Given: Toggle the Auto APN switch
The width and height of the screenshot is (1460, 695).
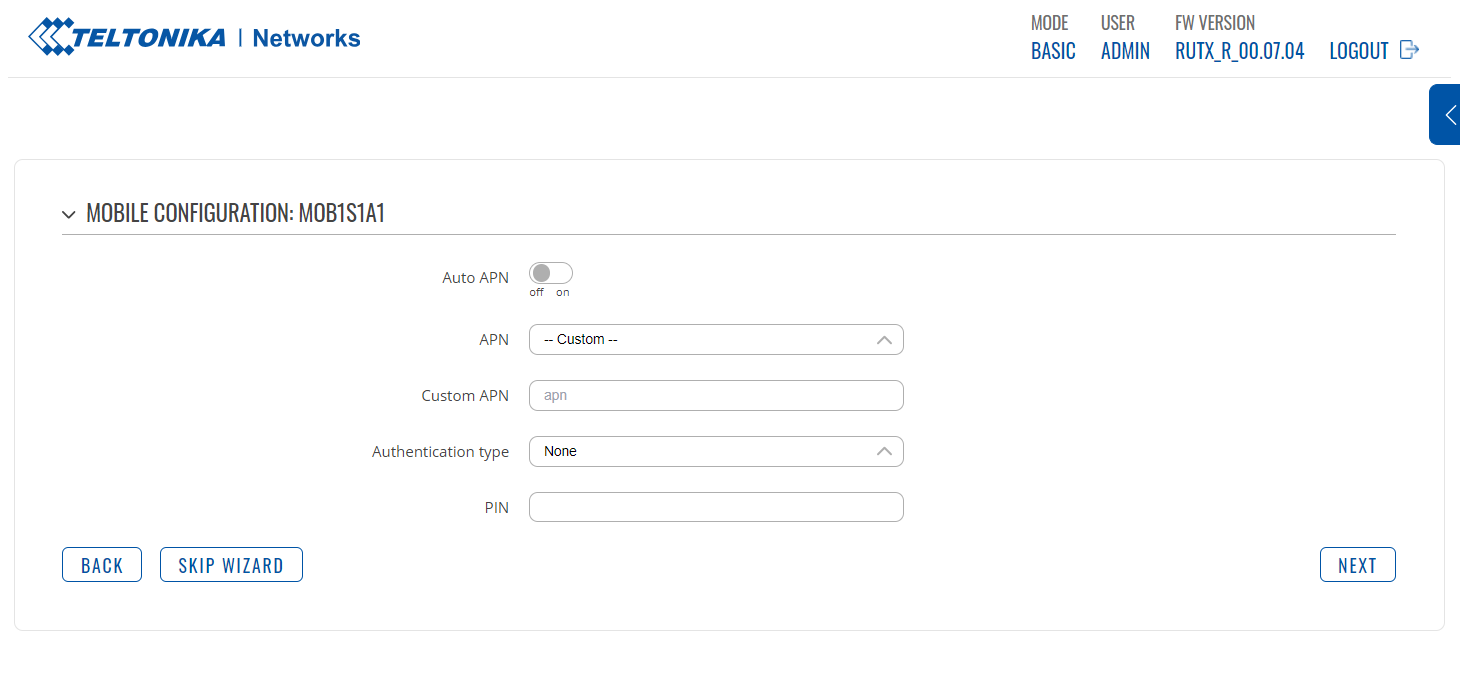Looking at the screenshot, I should (x=550, y=273).
